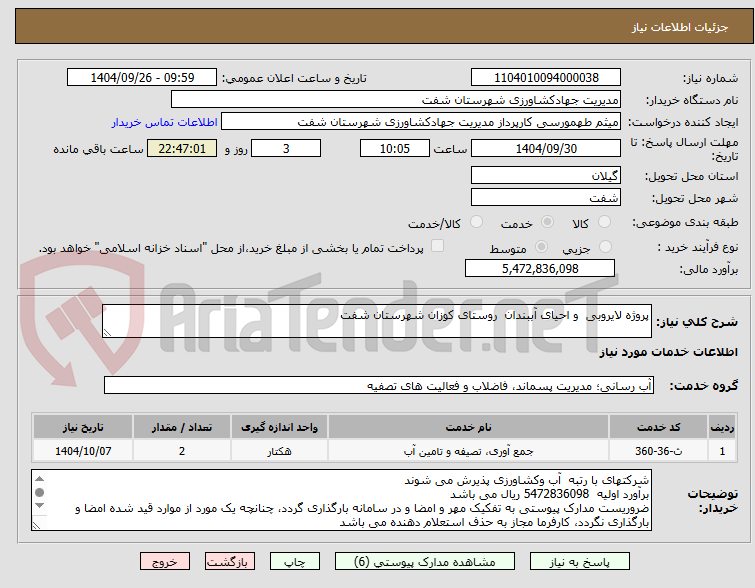Click service code cell ث-36-360

click(658, 451)
